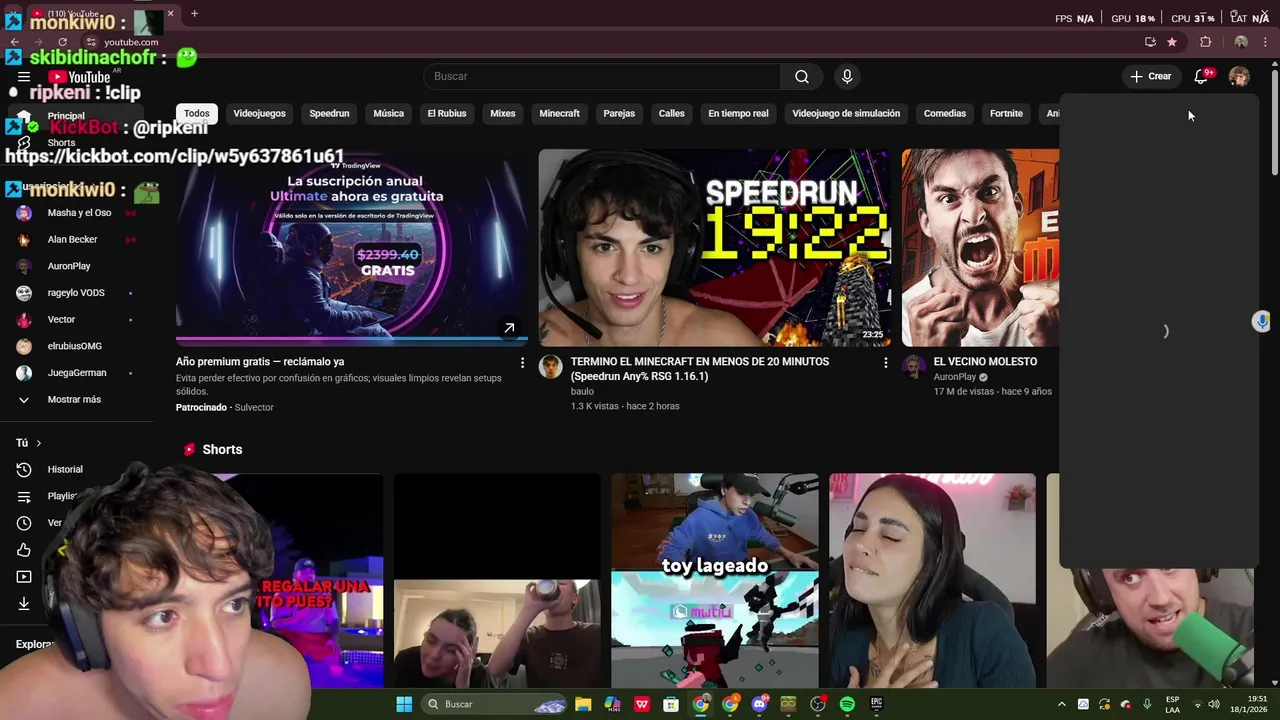
Task: Select the Fortnite filter chip
Action: point(1006,113)
